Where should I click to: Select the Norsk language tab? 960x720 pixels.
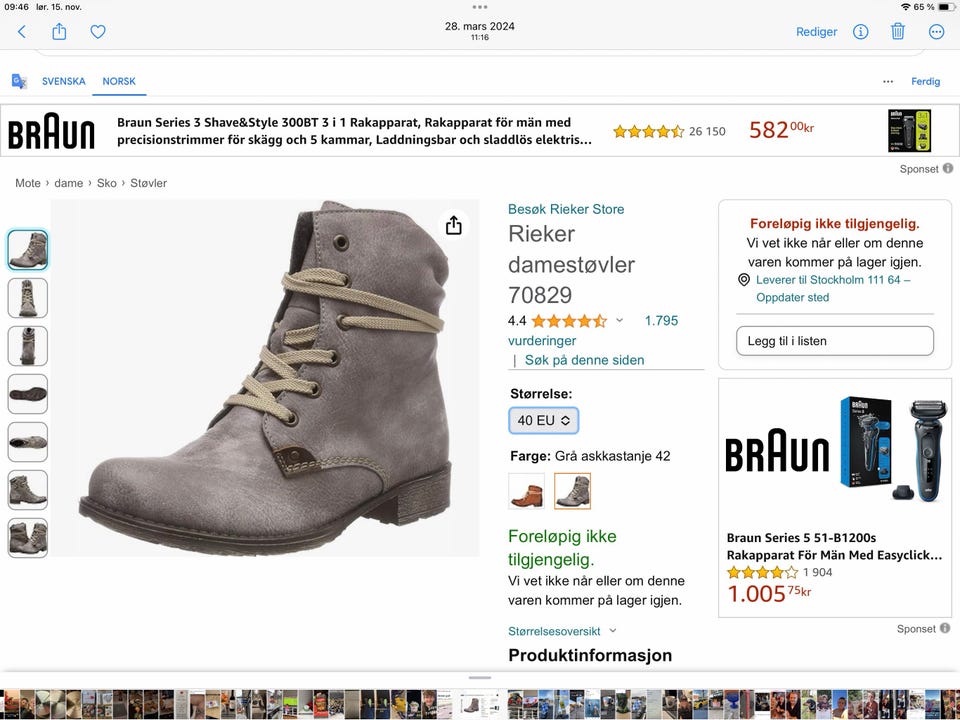tap(119, 81)
